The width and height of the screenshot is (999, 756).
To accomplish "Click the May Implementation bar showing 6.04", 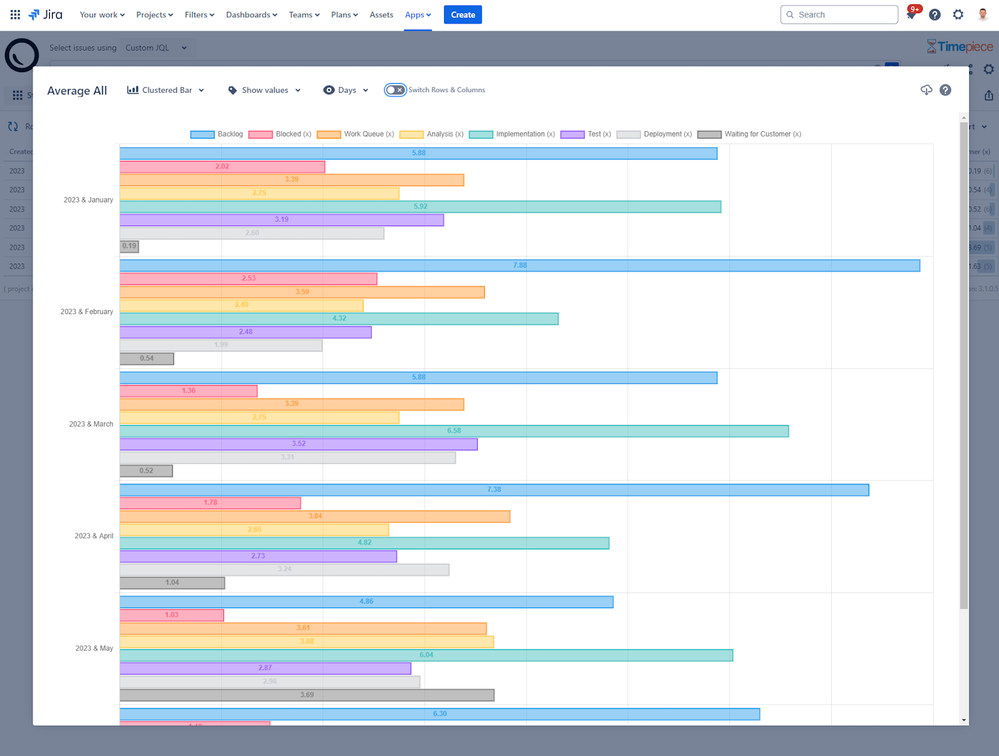I will click(x=426, y=655).
